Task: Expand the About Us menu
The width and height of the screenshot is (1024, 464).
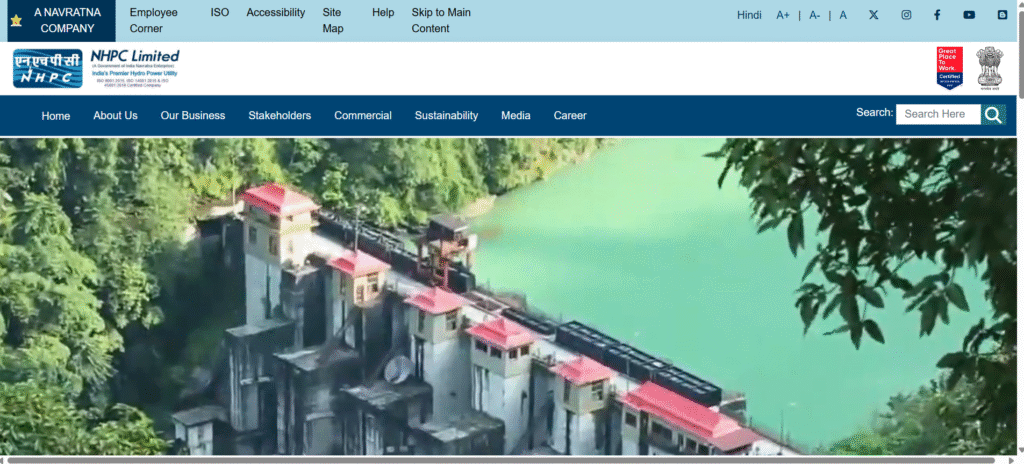Action: [x=116, y=116]
